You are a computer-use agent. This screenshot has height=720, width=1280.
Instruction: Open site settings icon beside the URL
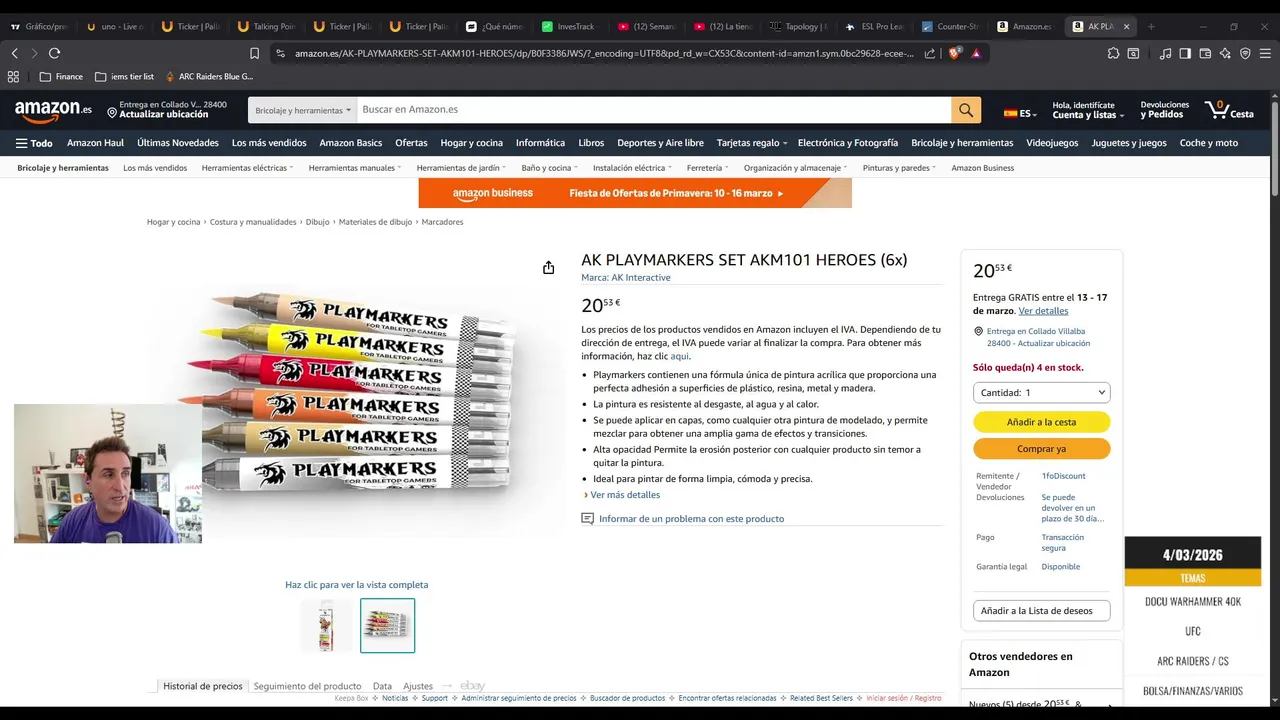tap(280, 53)
